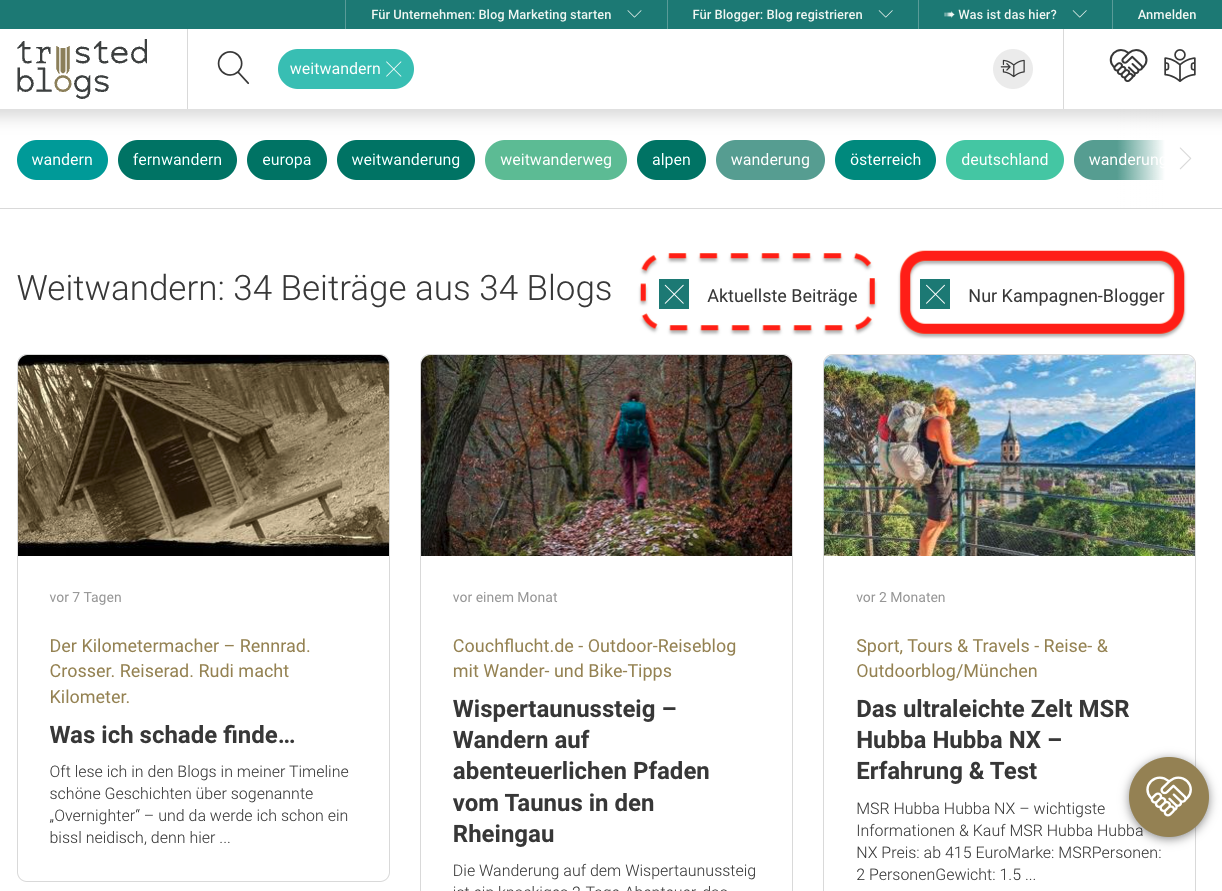Select the fernwandern tag pill
Viewport: 1222px width, 891px height.
177,160
